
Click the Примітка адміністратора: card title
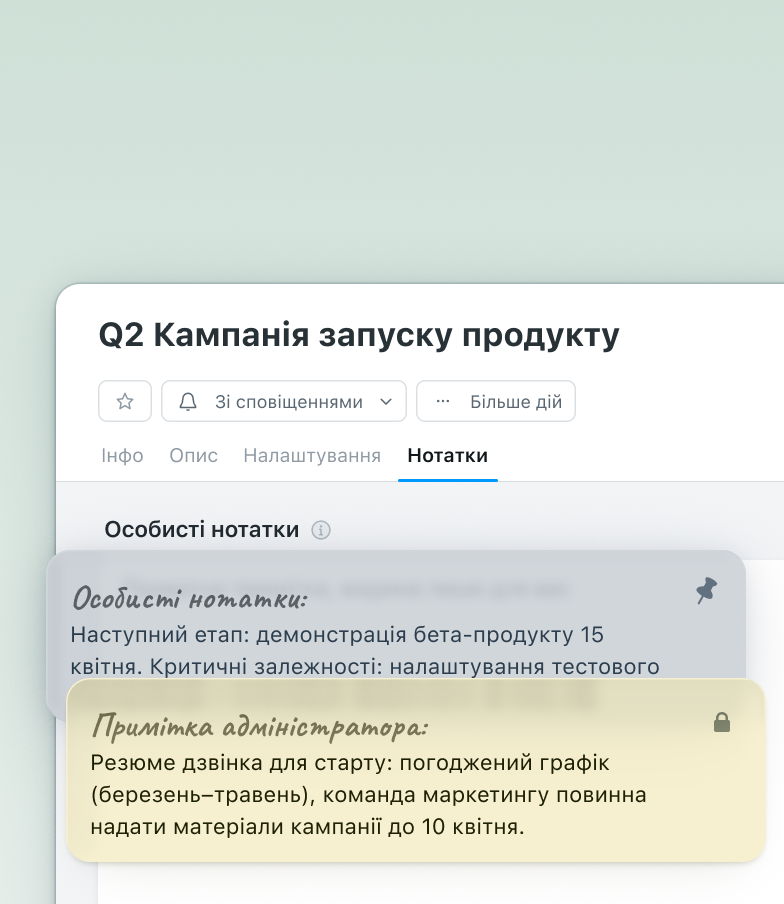pos(259,725)
